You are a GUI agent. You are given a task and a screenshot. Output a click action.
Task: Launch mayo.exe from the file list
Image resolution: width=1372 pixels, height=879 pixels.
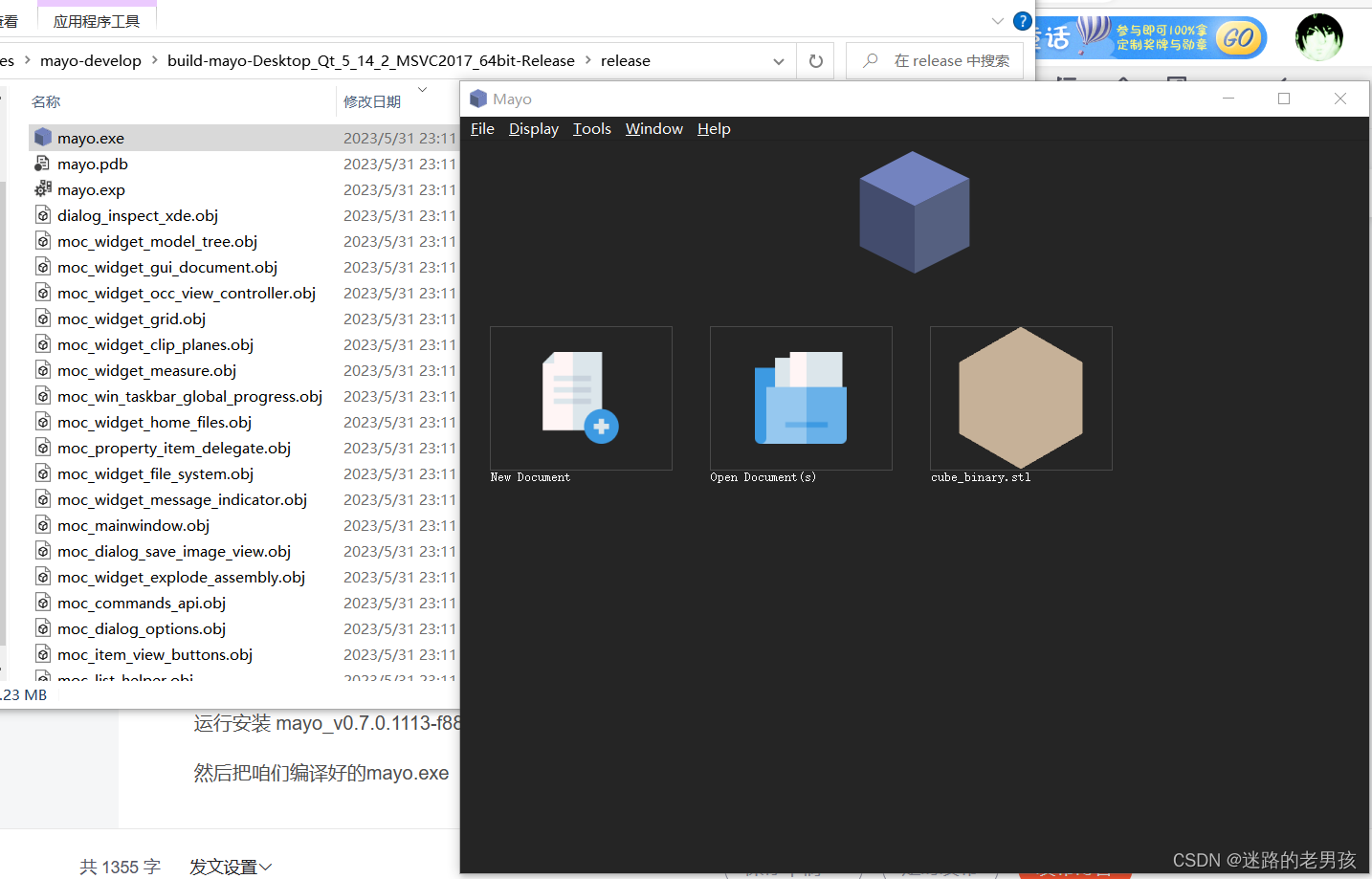tap(91, 137)
